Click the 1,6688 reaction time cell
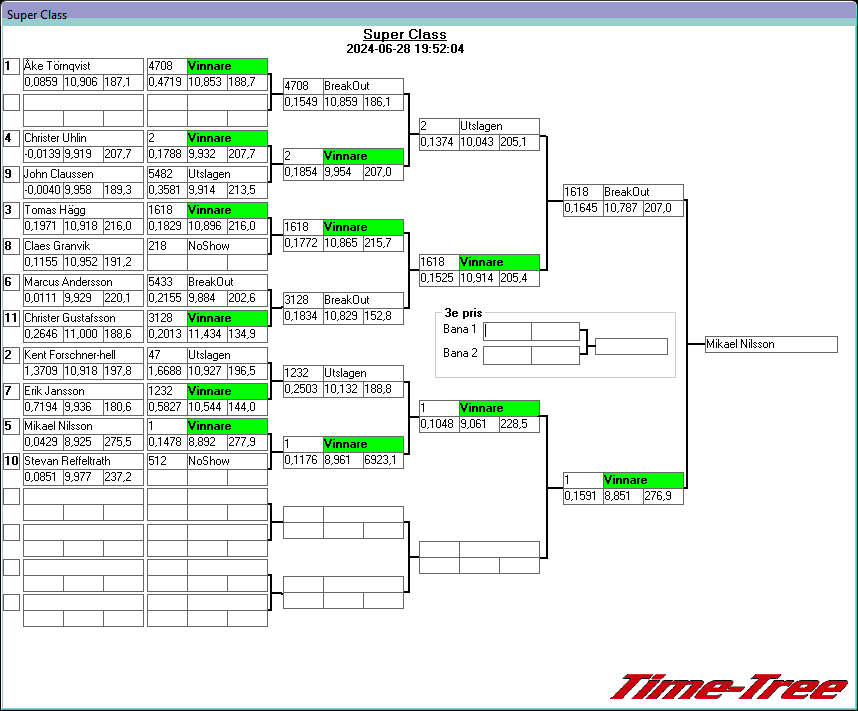Viewport: 858px width, 711px height. [167, 371]
